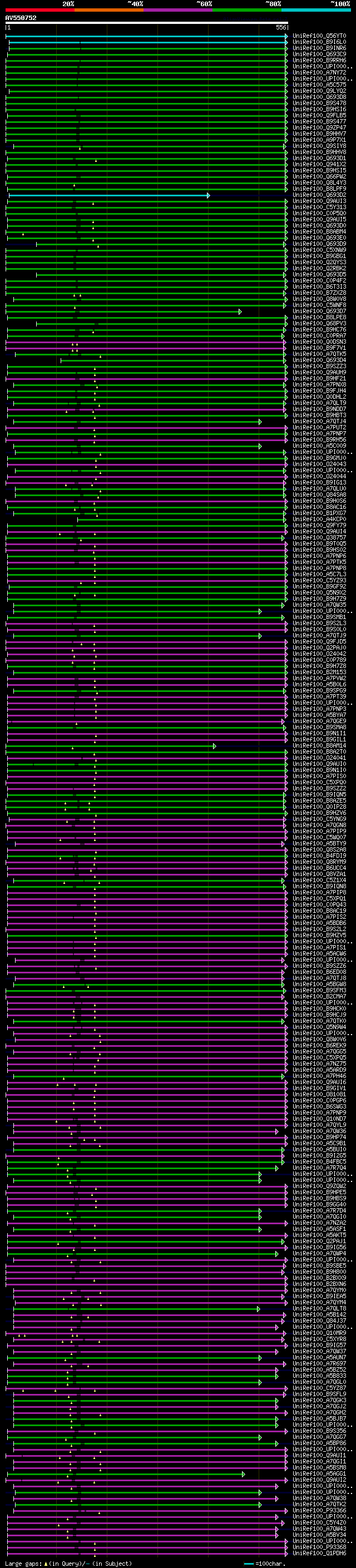Select hit label UniRef100_B9S478
The width and height of the screenshot is (356, 1568).
pyautogui.click(x=319, y=103)
